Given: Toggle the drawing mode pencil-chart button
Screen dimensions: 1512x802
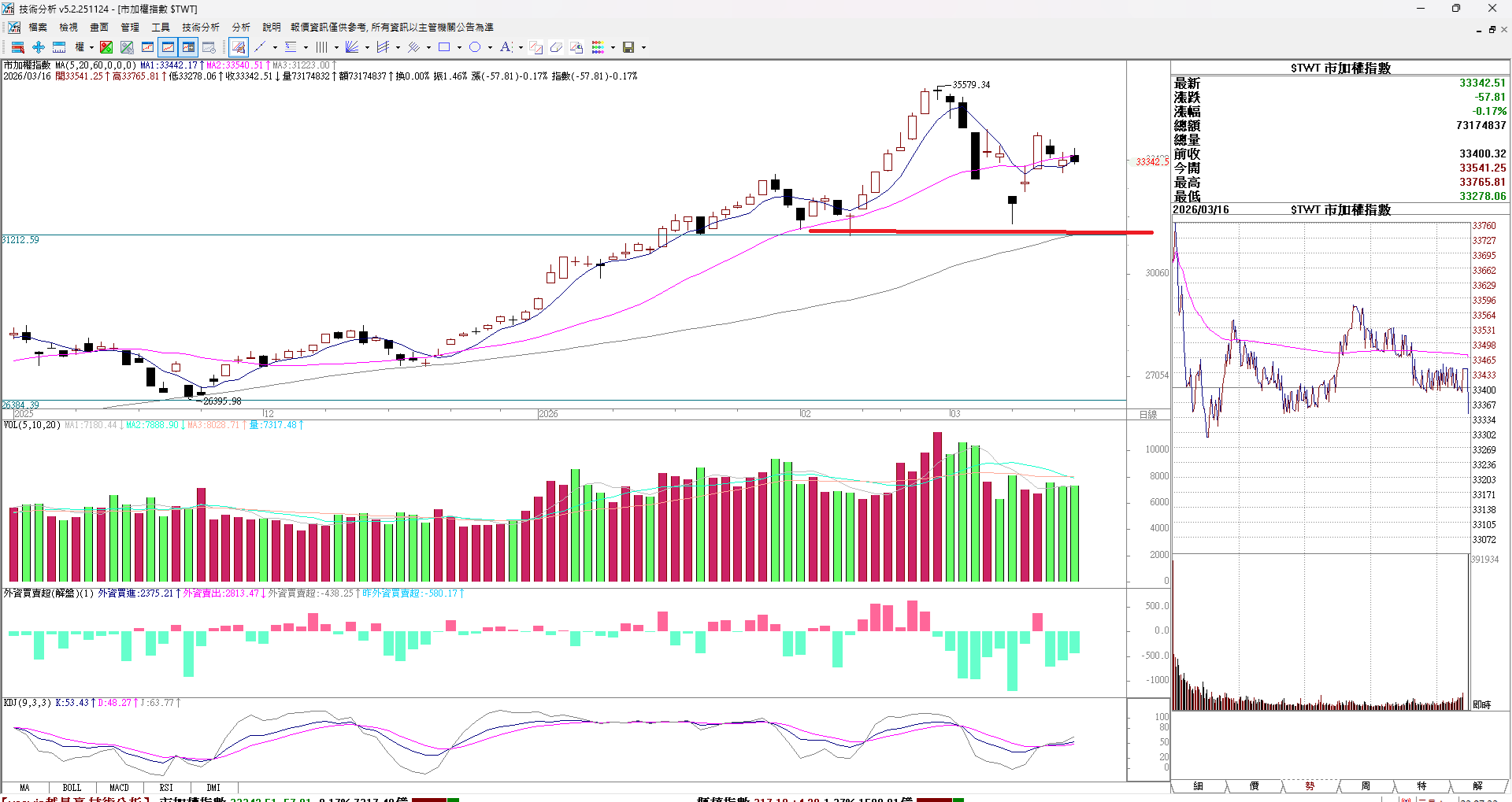Looking at the screenshot, I should (239, 47).
